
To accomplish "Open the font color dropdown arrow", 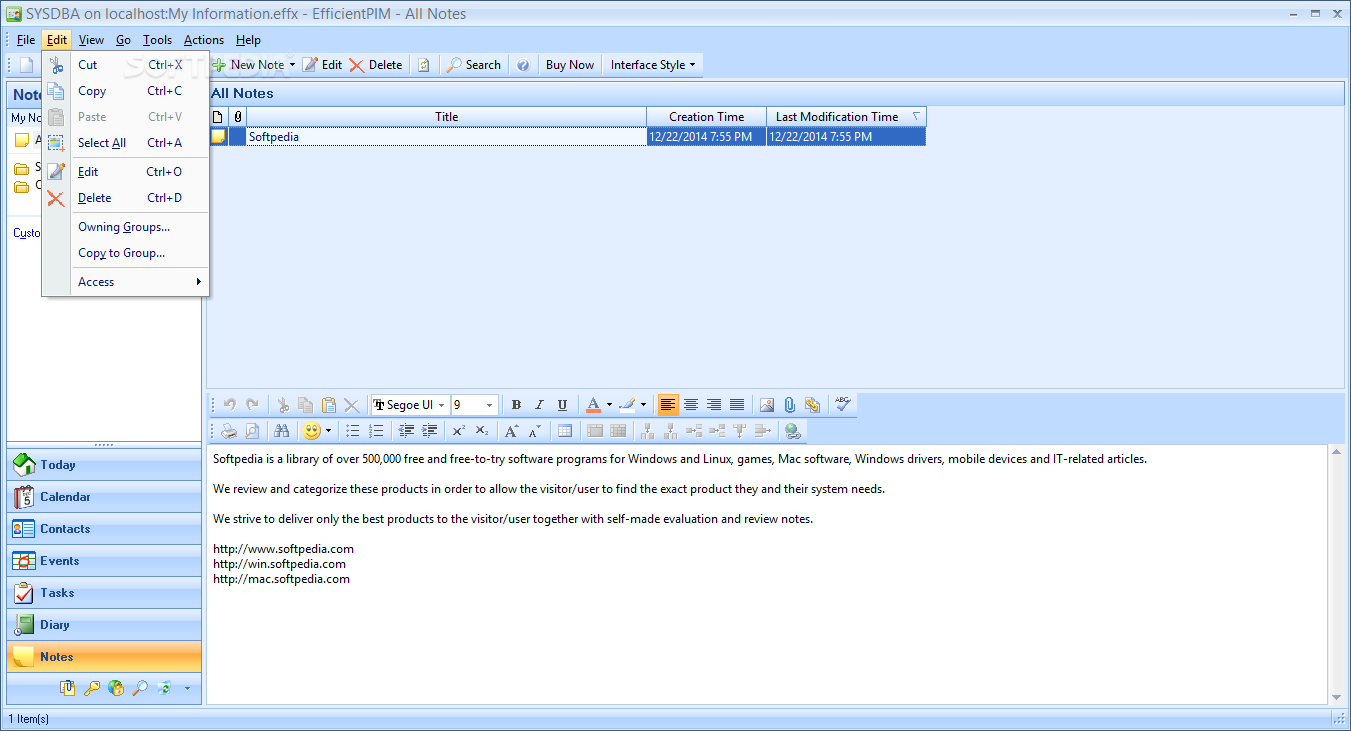I will pos(609,405).
